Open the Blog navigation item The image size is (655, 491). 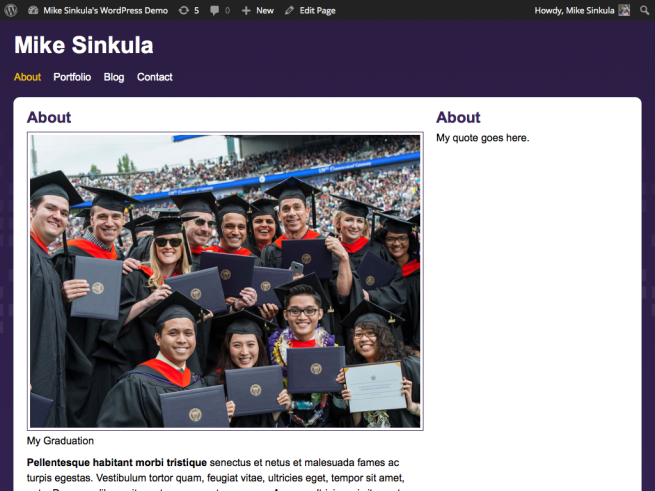[114, 77]
